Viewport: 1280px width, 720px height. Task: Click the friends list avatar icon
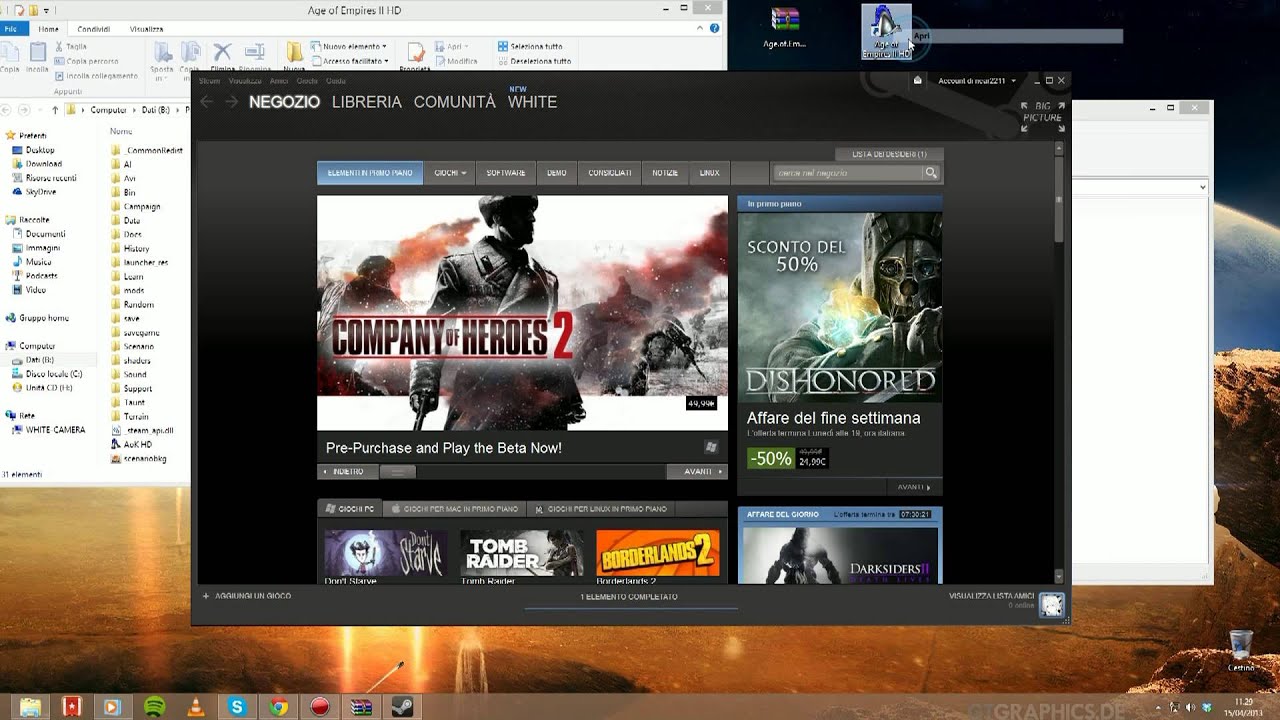(1052, 604)
